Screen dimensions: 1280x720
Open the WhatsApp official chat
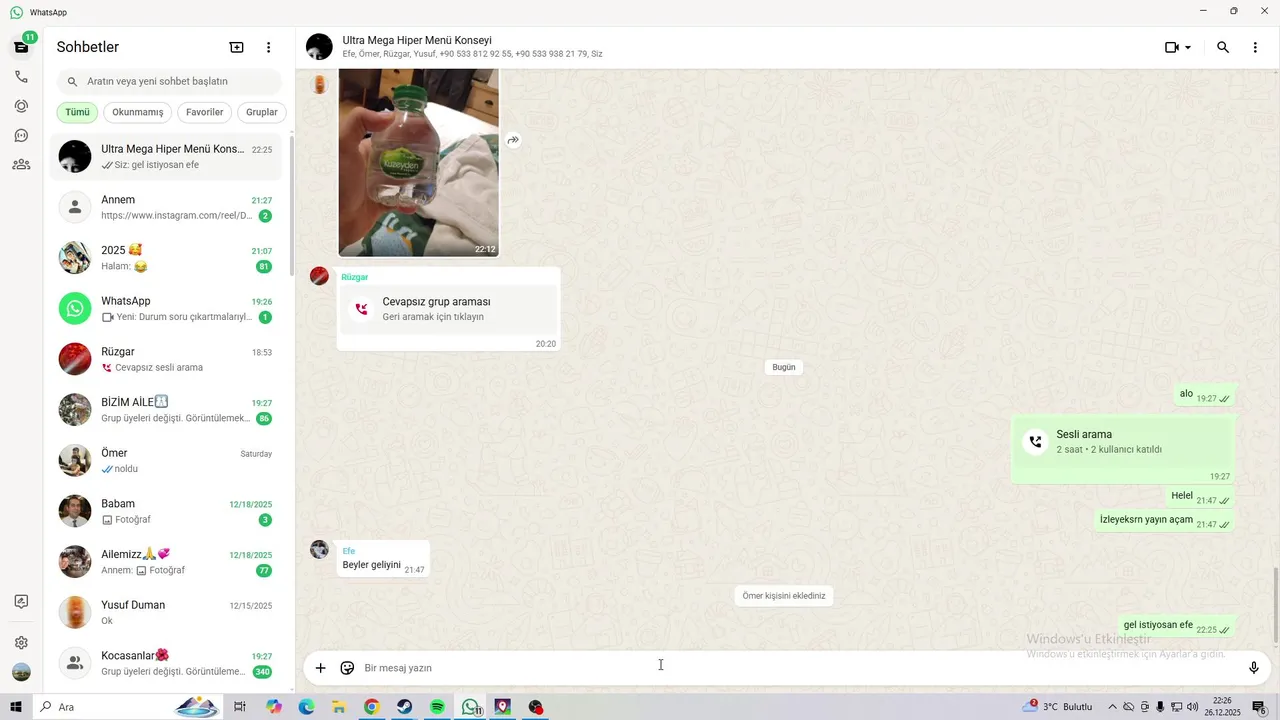tap(166, 308)
